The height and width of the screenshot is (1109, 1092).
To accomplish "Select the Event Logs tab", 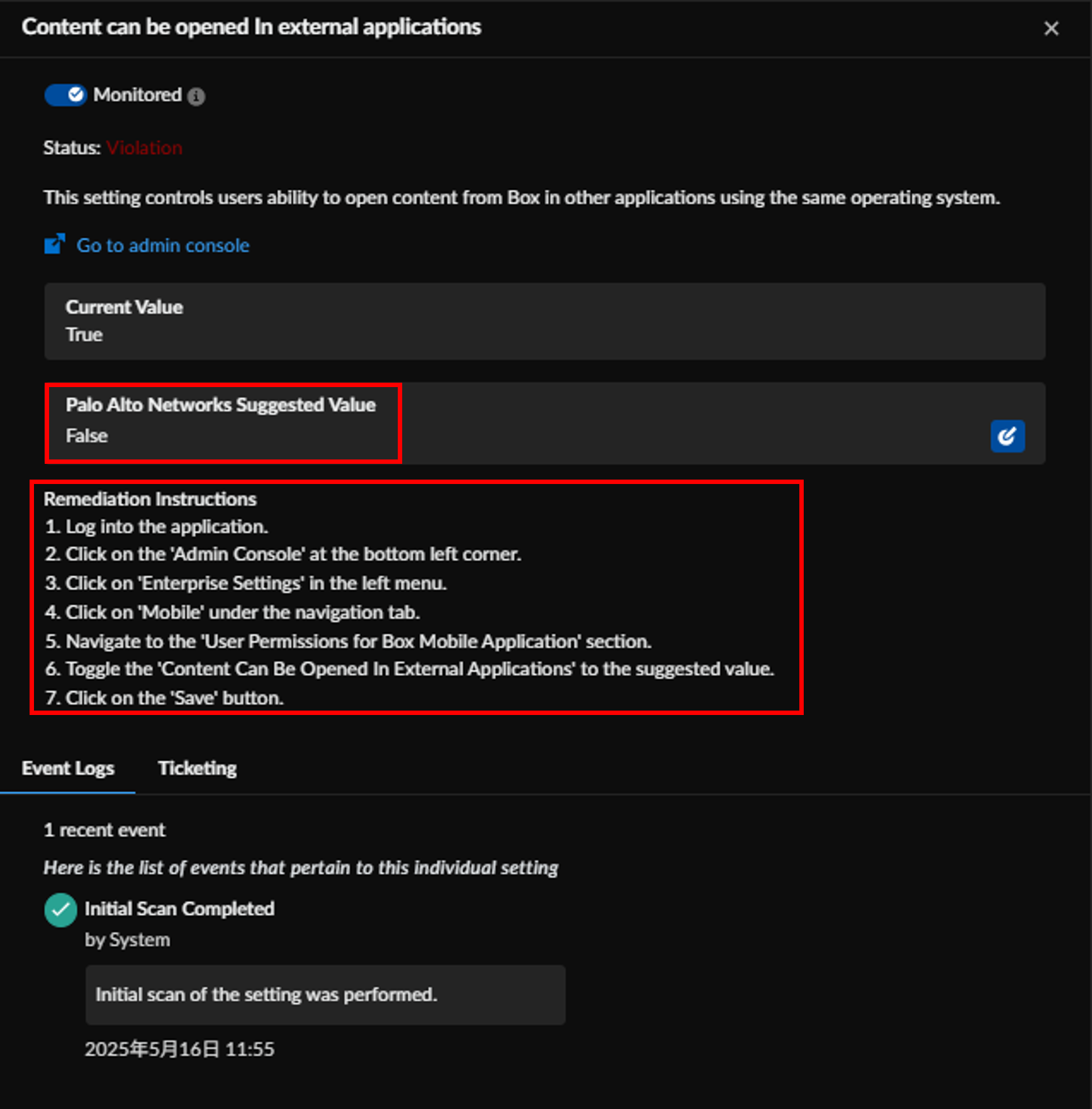I will (x=68, y=768).
